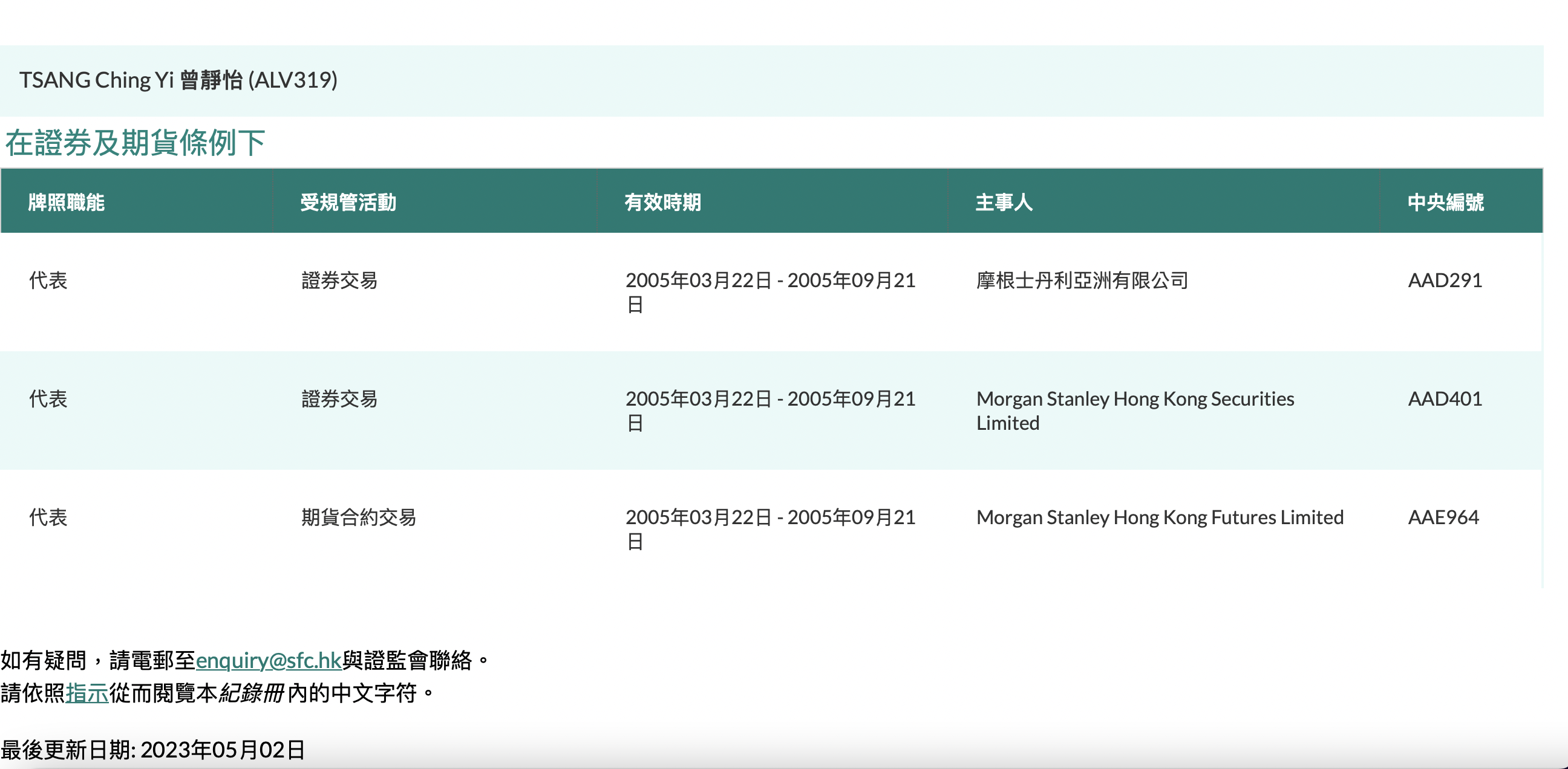Select Morgan Stanley Hong Kong Securities Limited
1568x769 pixels.
point(1135,410)
